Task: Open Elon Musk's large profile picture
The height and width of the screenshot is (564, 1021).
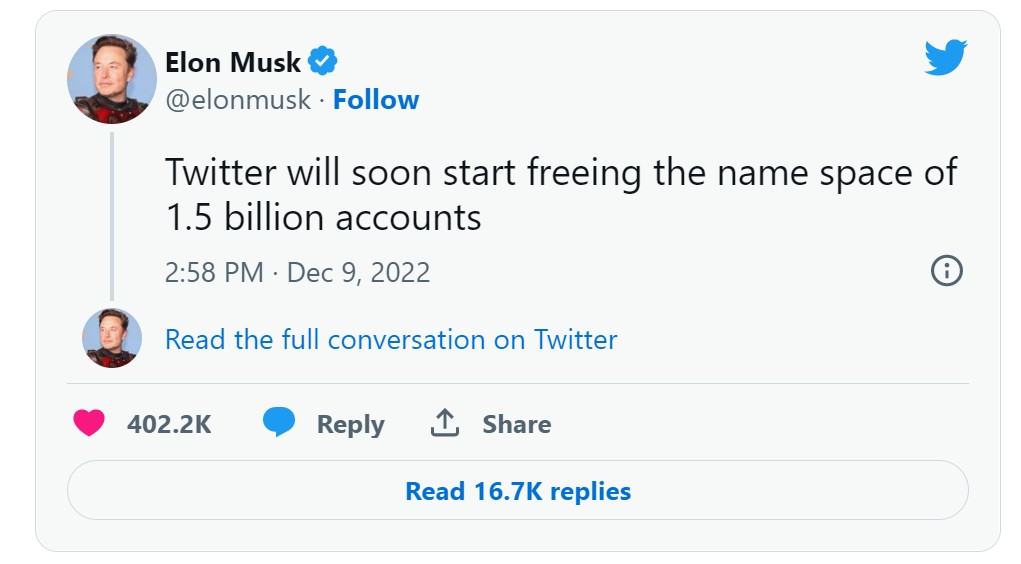Action: [x=111, y=79]
